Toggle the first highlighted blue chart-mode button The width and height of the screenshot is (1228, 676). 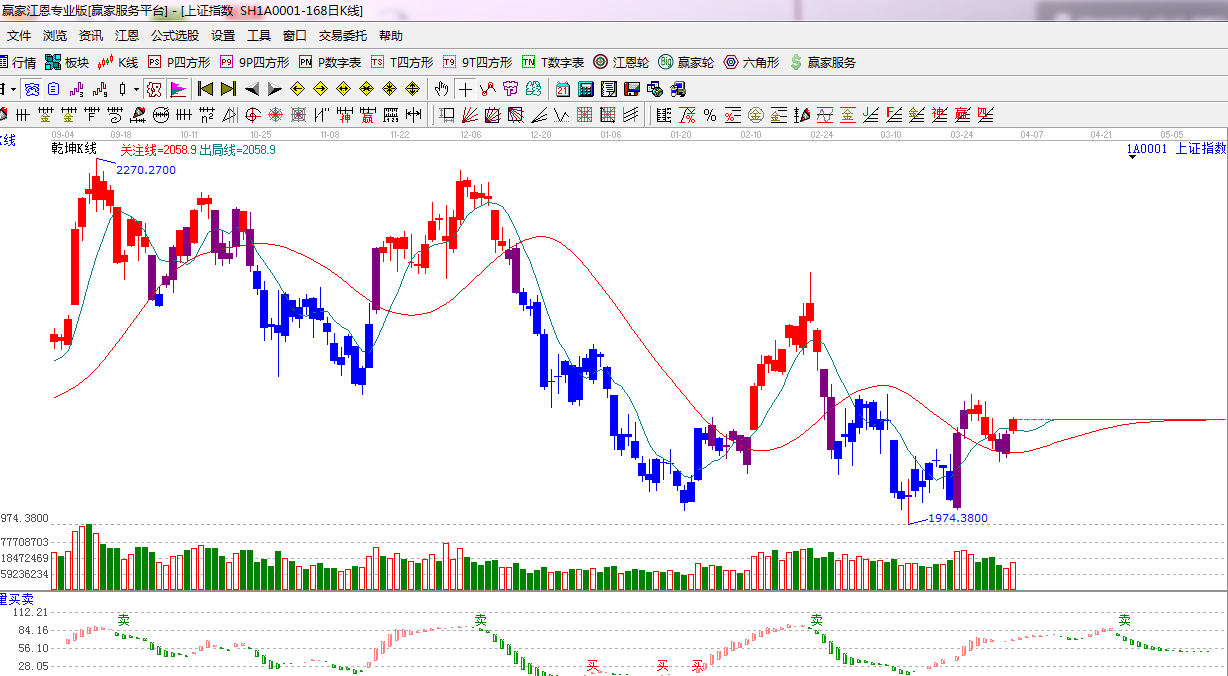pos(32,89)
